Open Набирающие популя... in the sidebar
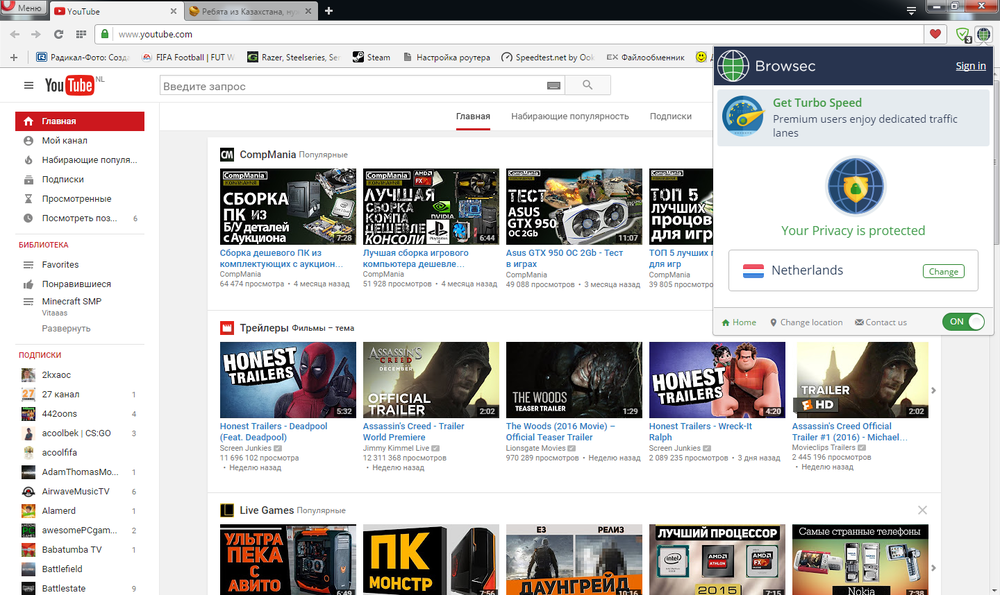This screenshot has height=595, width=1000. (80, 160)
